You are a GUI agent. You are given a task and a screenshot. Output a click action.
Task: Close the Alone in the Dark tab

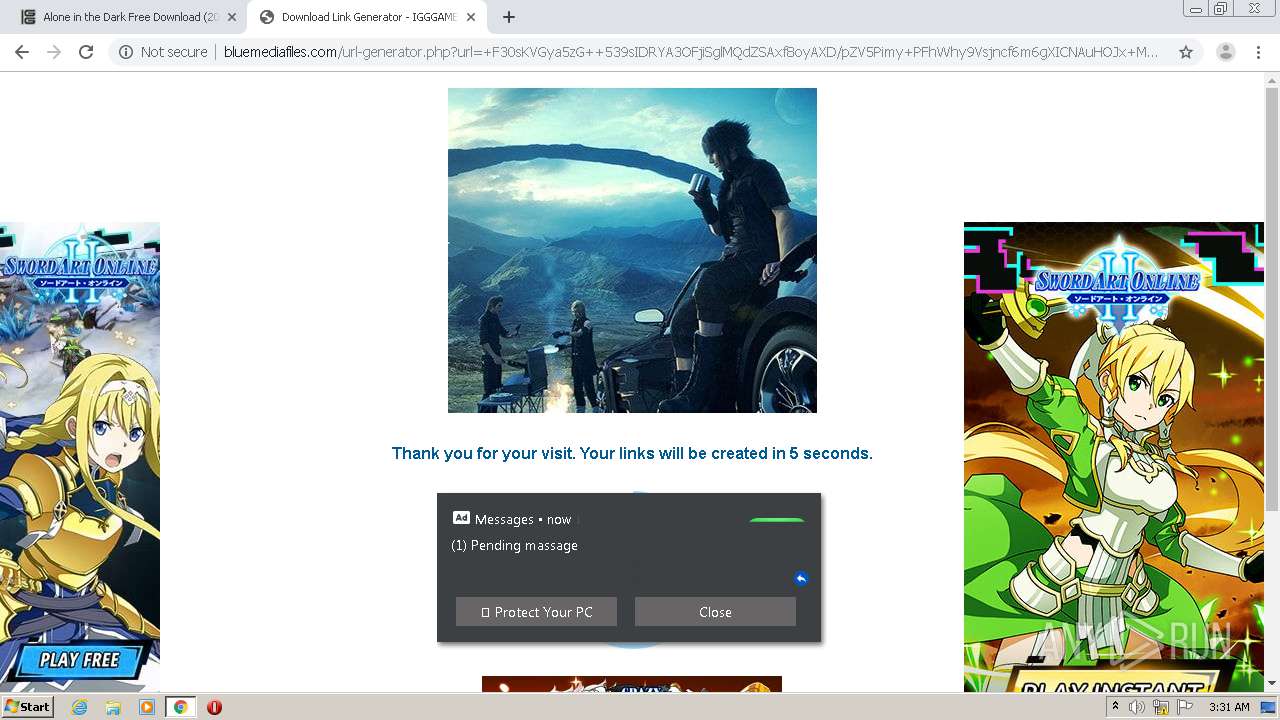pos(232,17)
